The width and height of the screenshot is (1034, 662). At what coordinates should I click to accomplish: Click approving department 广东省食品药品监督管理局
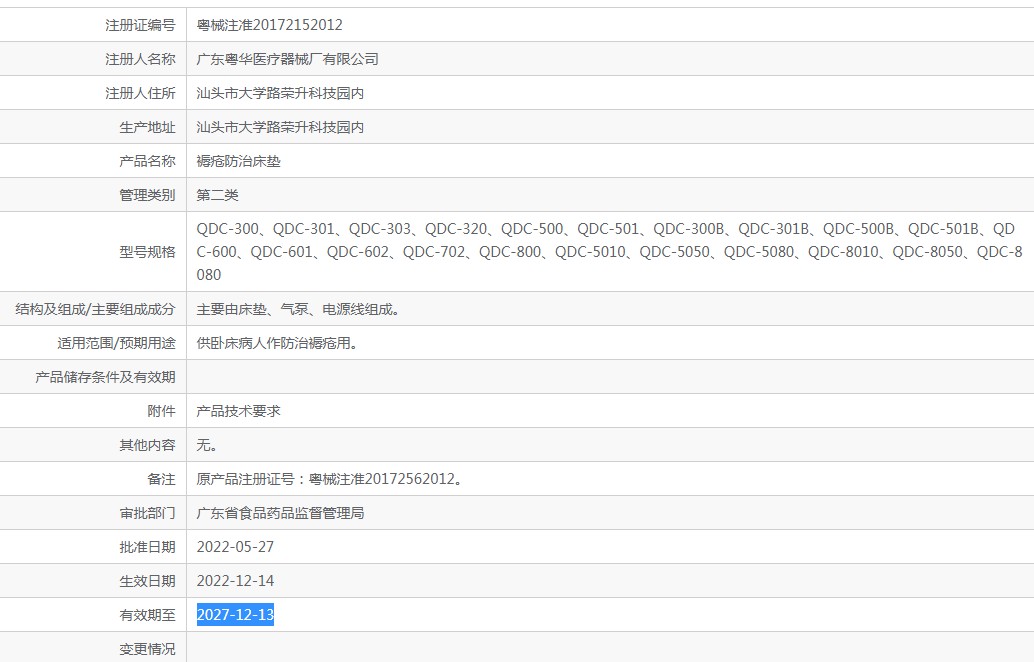click(280, 513)
